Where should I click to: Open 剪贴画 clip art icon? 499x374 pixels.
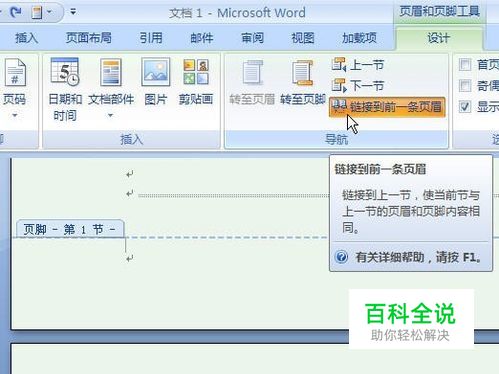click(x=196, y=72)
